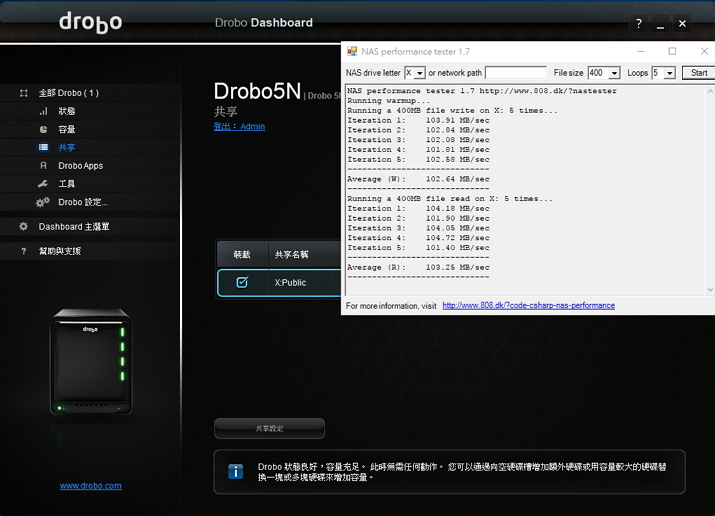
Task: Click the Average (R) 103.25 MB/sec line
Action: (x=418, y=268)
